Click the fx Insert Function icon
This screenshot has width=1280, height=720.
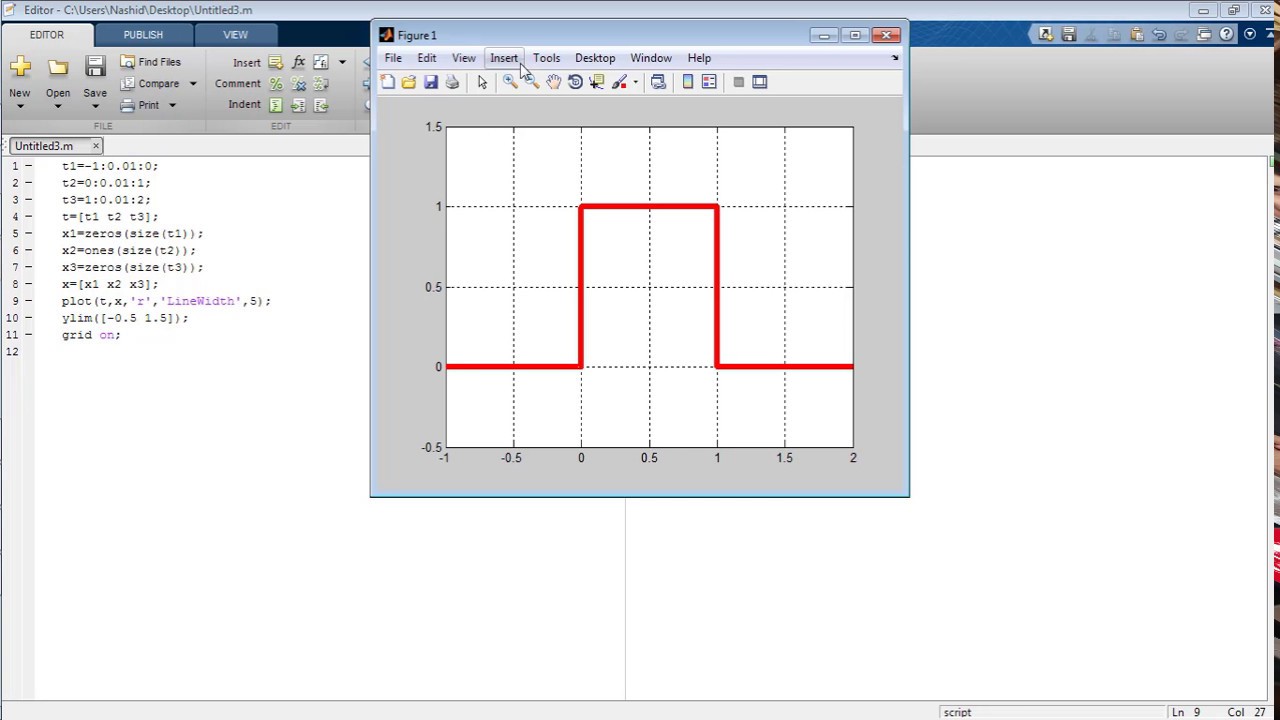[x=298, y=62]
